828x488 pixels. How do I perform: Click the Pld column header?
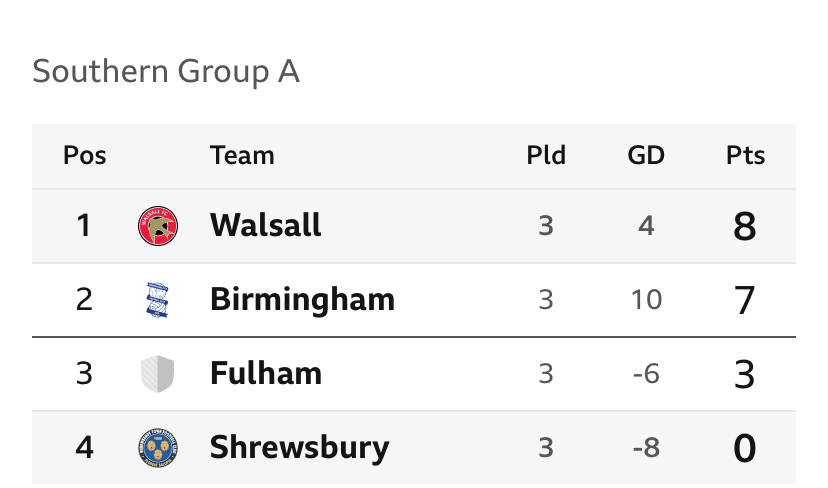tap(546, 155)
